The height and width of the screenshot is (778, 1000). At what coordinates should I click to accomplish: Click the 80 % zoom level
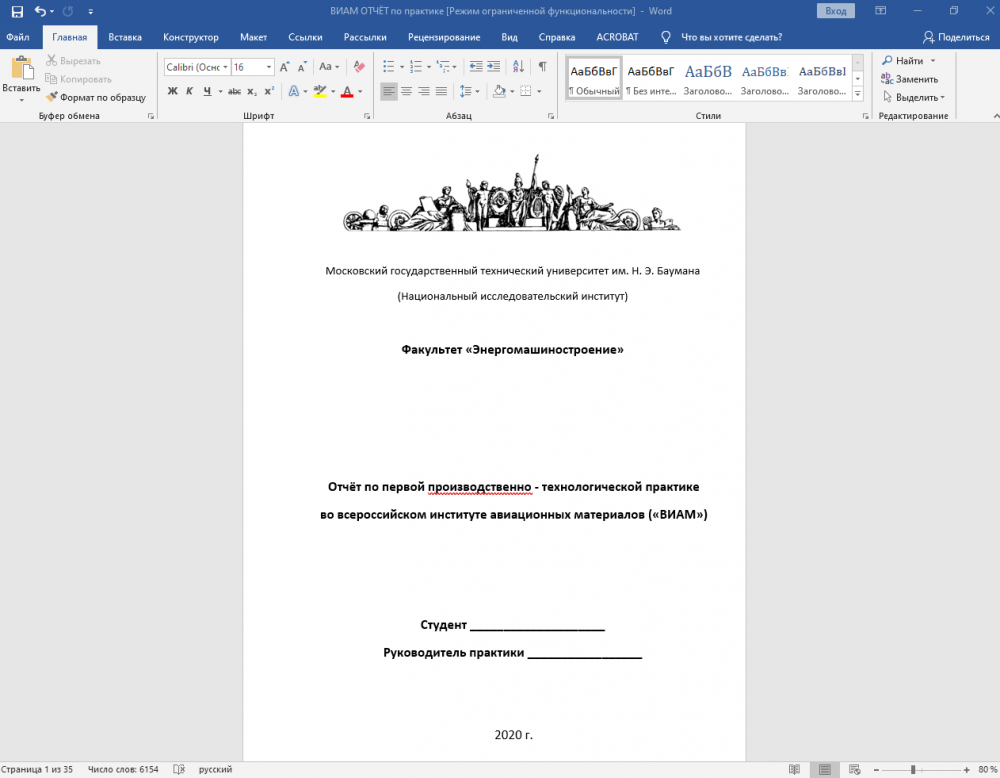point(987,770)
